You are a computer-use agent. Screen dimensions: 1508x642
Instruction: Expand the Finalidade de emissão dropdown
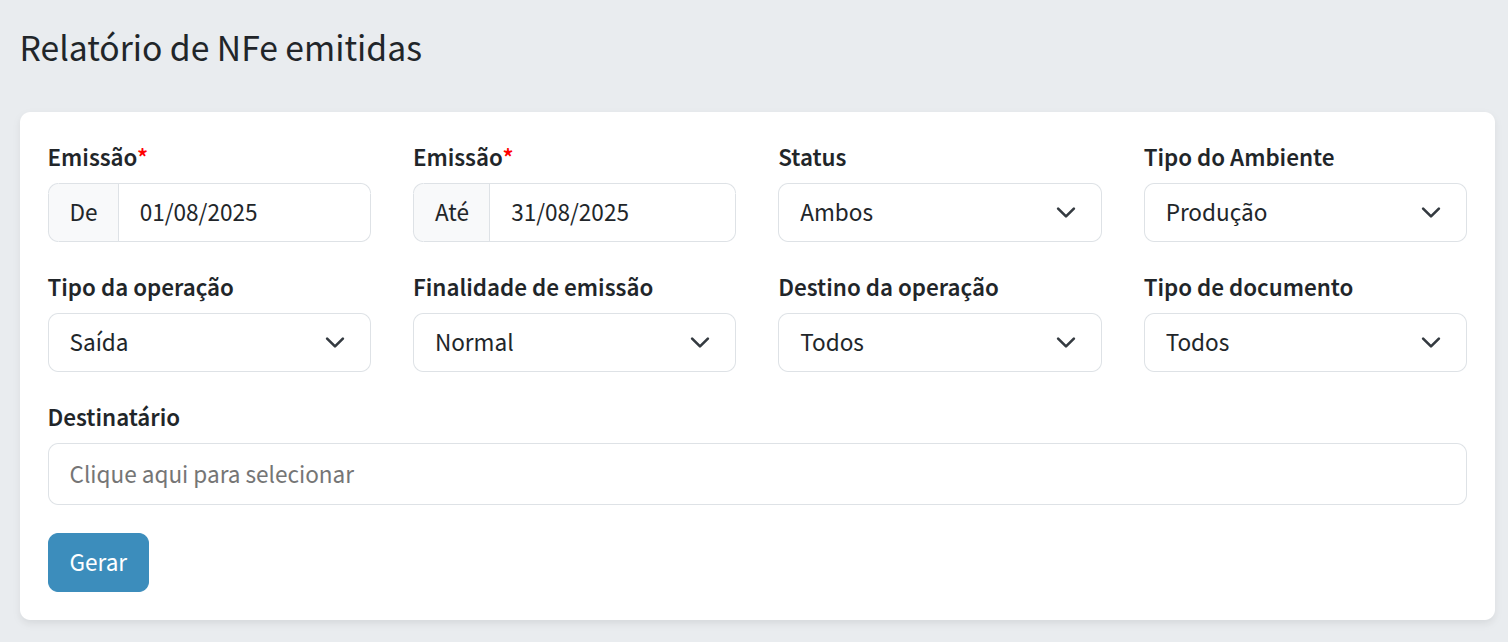point(574,343)
